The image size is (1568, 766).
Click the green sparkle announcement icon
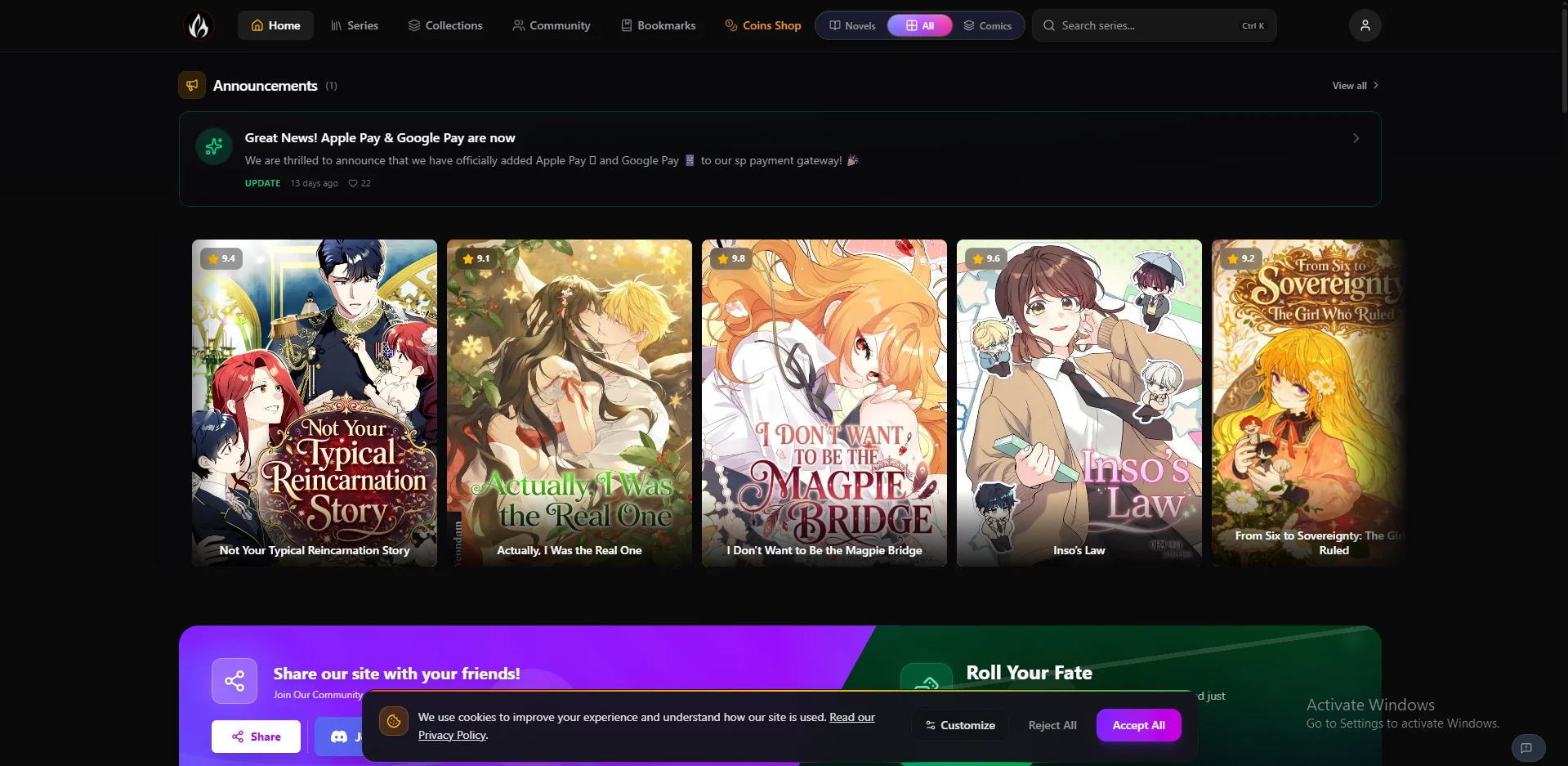point(214,146)
